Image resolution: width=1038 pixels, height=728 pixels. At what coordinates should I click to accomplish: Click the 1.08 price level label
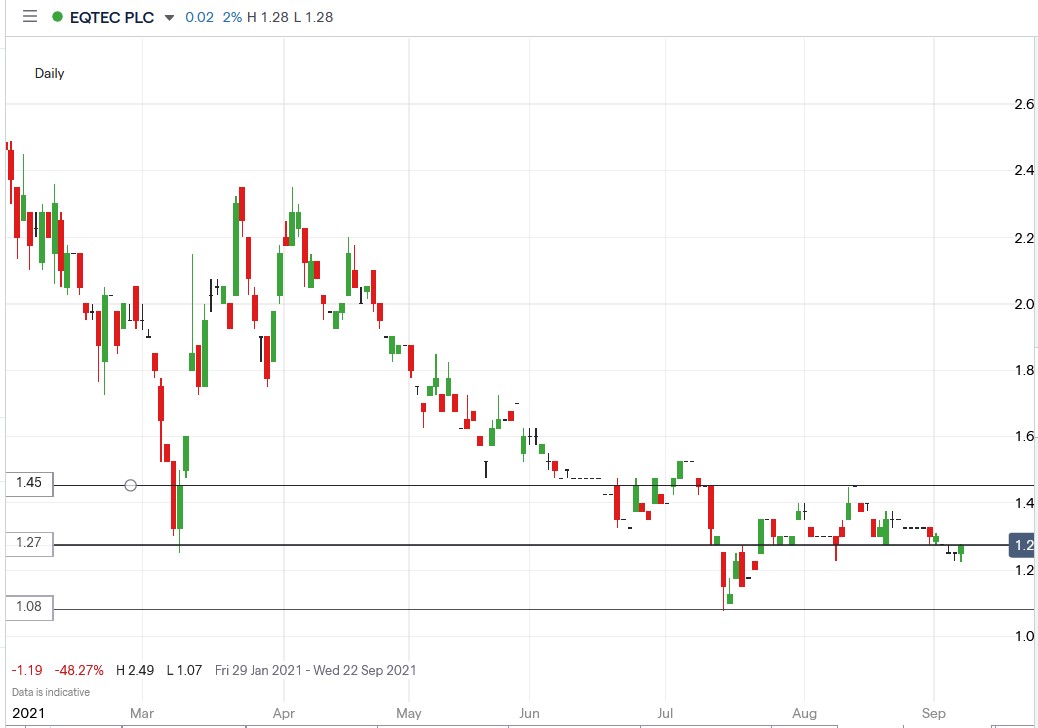coord(27,606)
